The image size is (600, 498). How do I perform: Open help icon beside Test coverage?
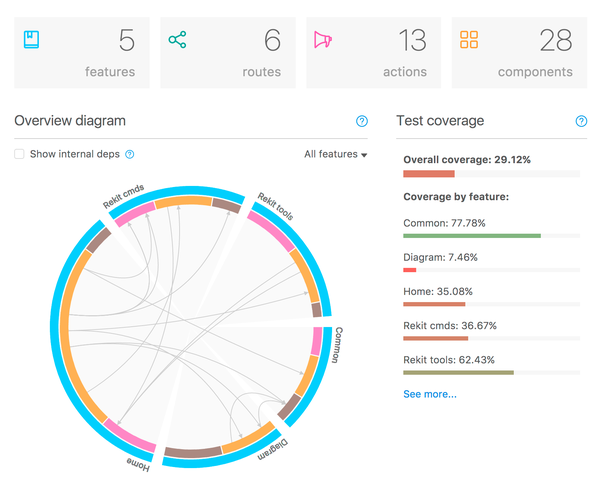(581, 121)
